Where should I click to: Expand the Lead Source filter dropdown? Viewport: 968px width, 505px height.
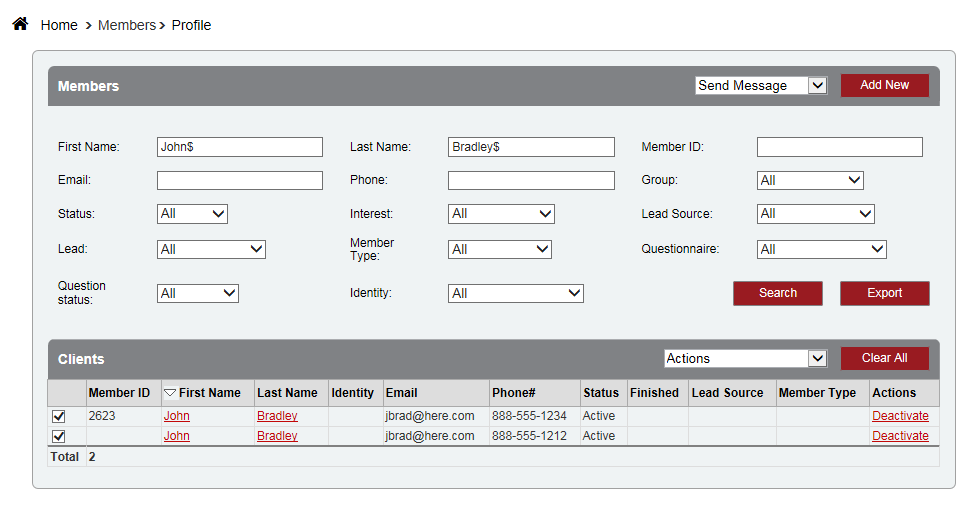(x=815, y=213)
